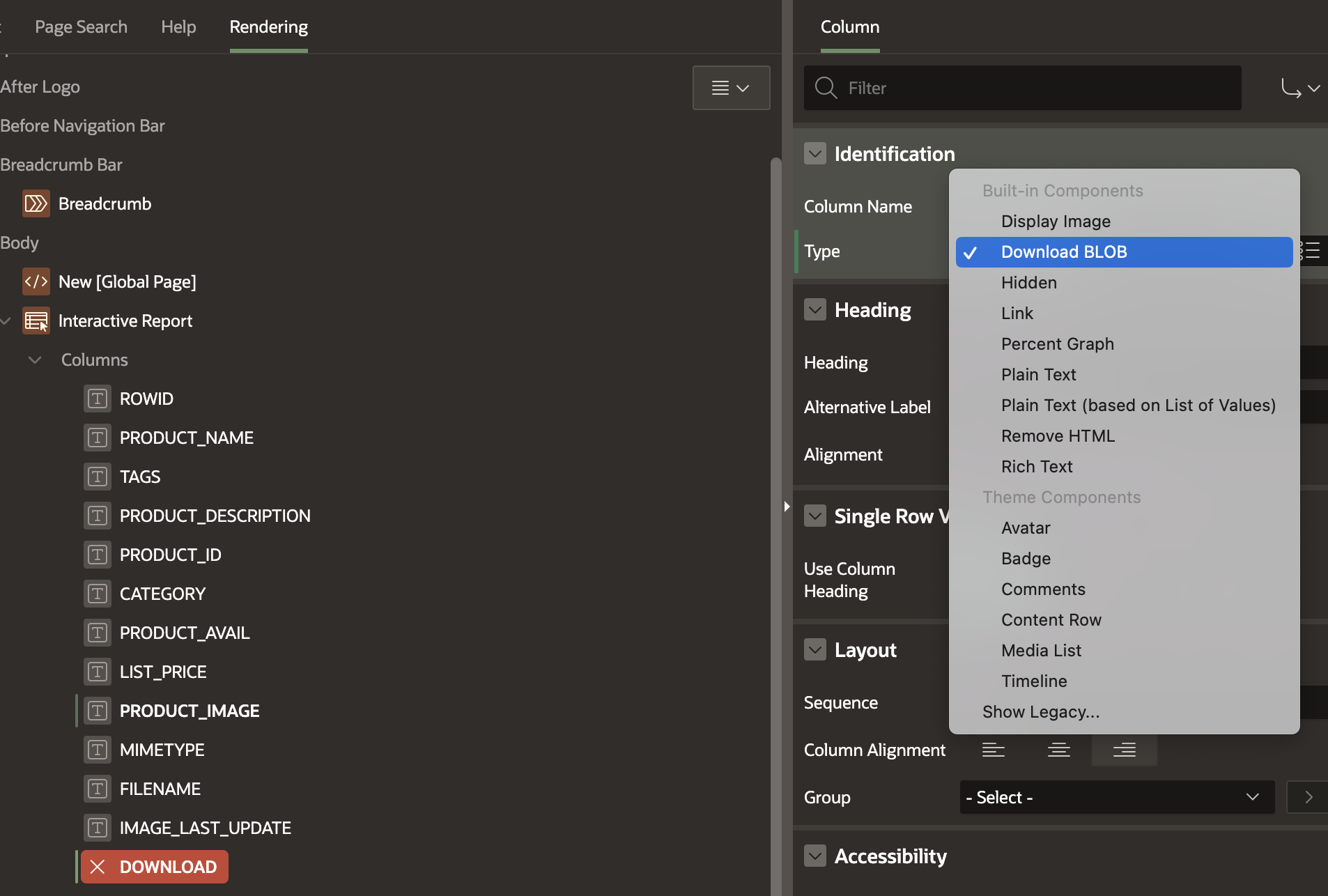Viewport: 1328px width, 896px height.
Task: Toggle right column alignment
Action: click(1122, 750)
